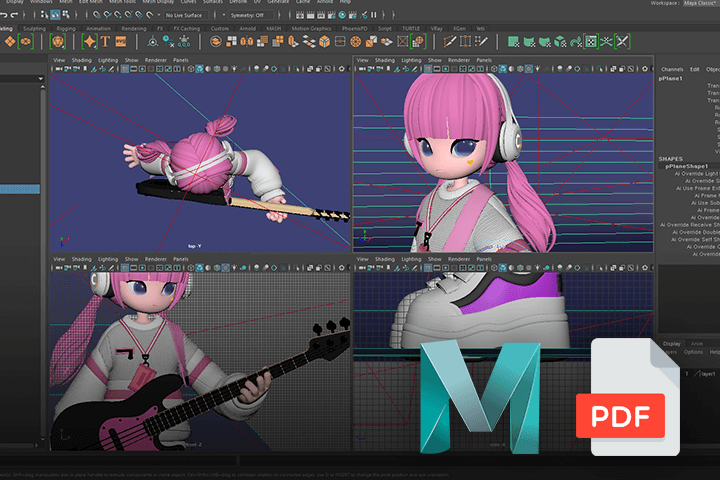This screenshot has width=720, height=480.
Task: Click Select Camera icon in top-left viewport toolbar
Action: tap(59, 69)
